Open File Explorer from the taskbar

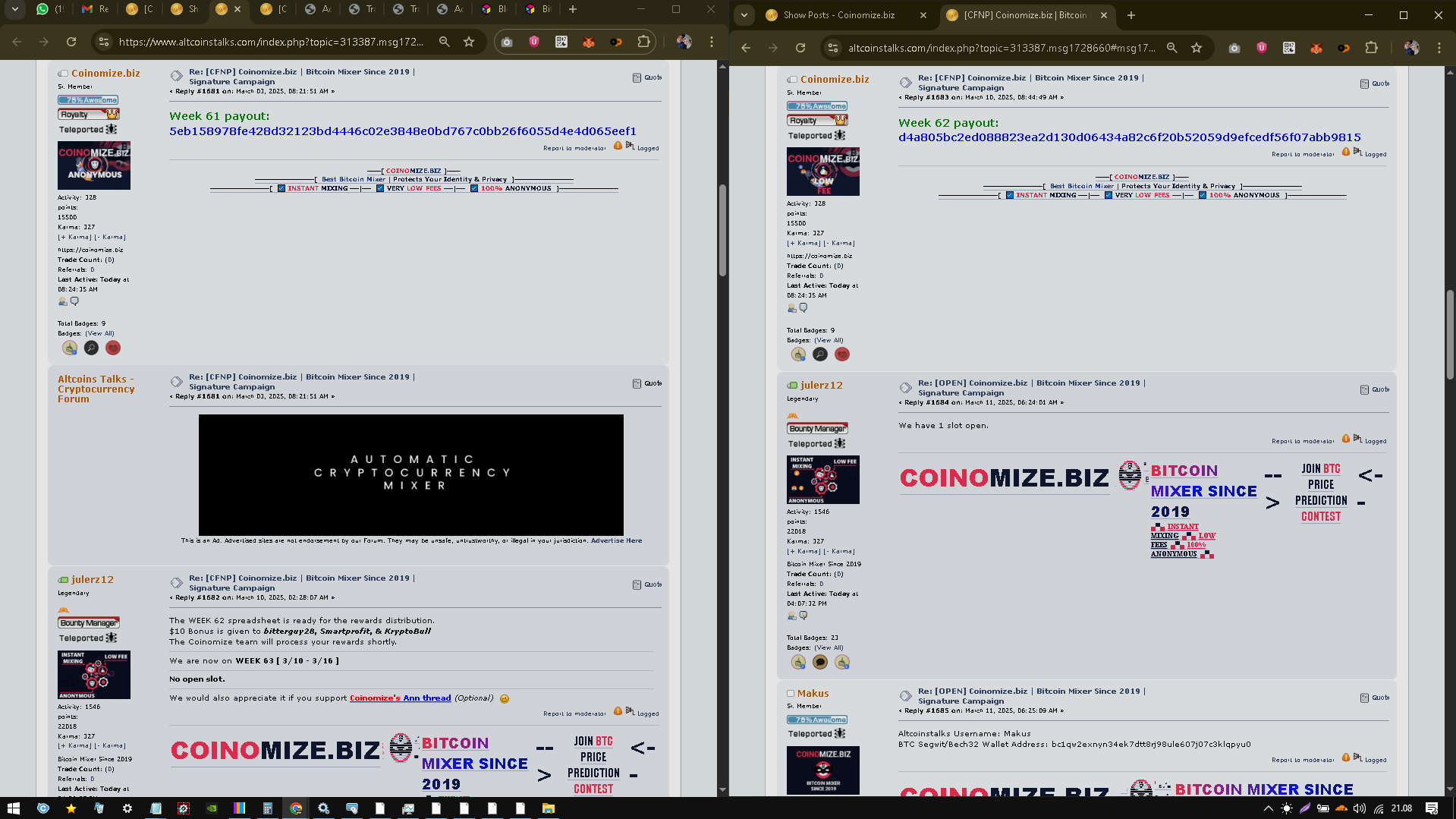(548, 808)
